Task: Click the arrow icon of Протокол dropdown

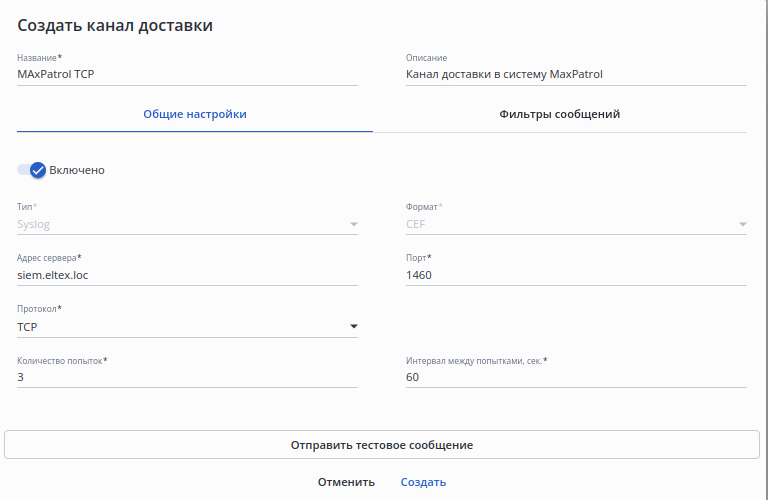Action: [x=353, y=326]
